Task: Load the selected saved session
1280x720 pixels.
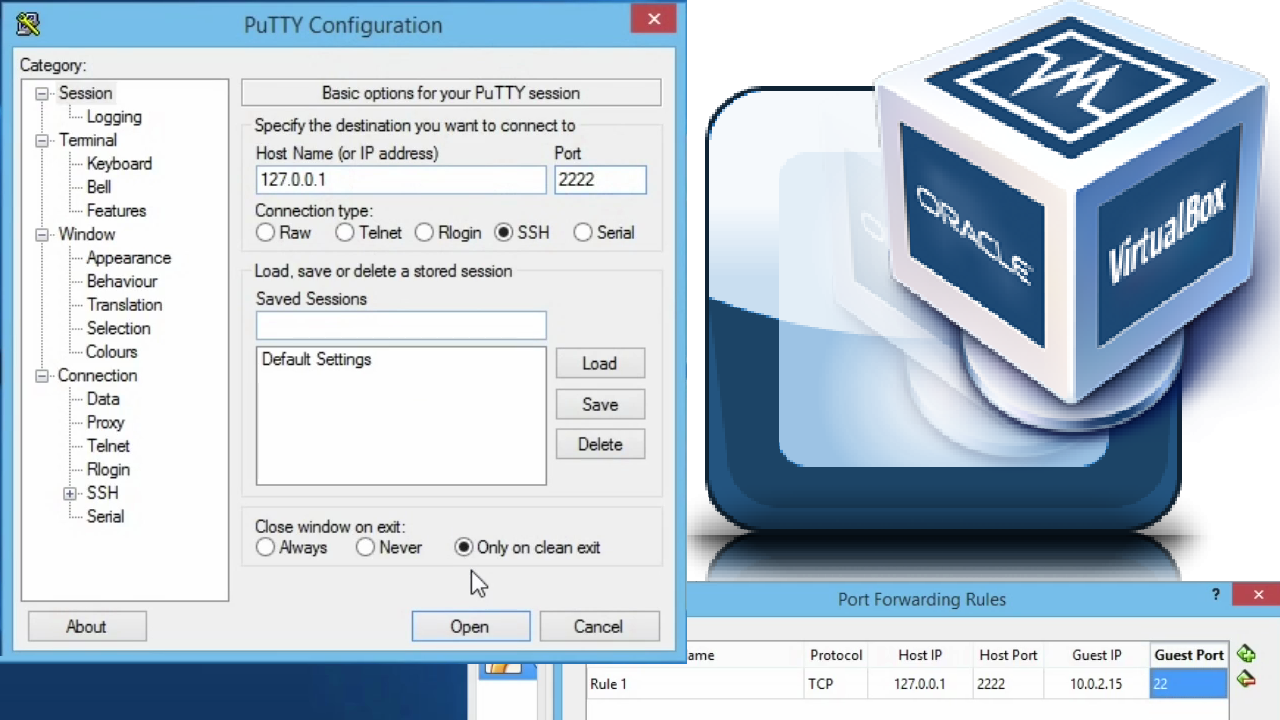Action: click(x=600, y=364)
